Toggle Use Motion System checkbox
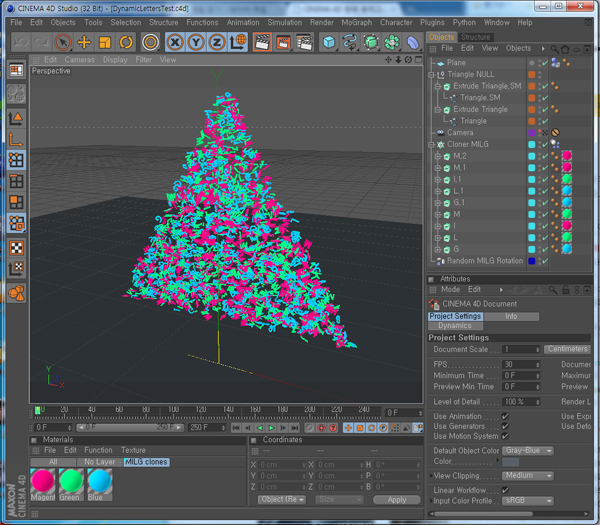This screenshot has height=525, width=600. tap(505, 436)
